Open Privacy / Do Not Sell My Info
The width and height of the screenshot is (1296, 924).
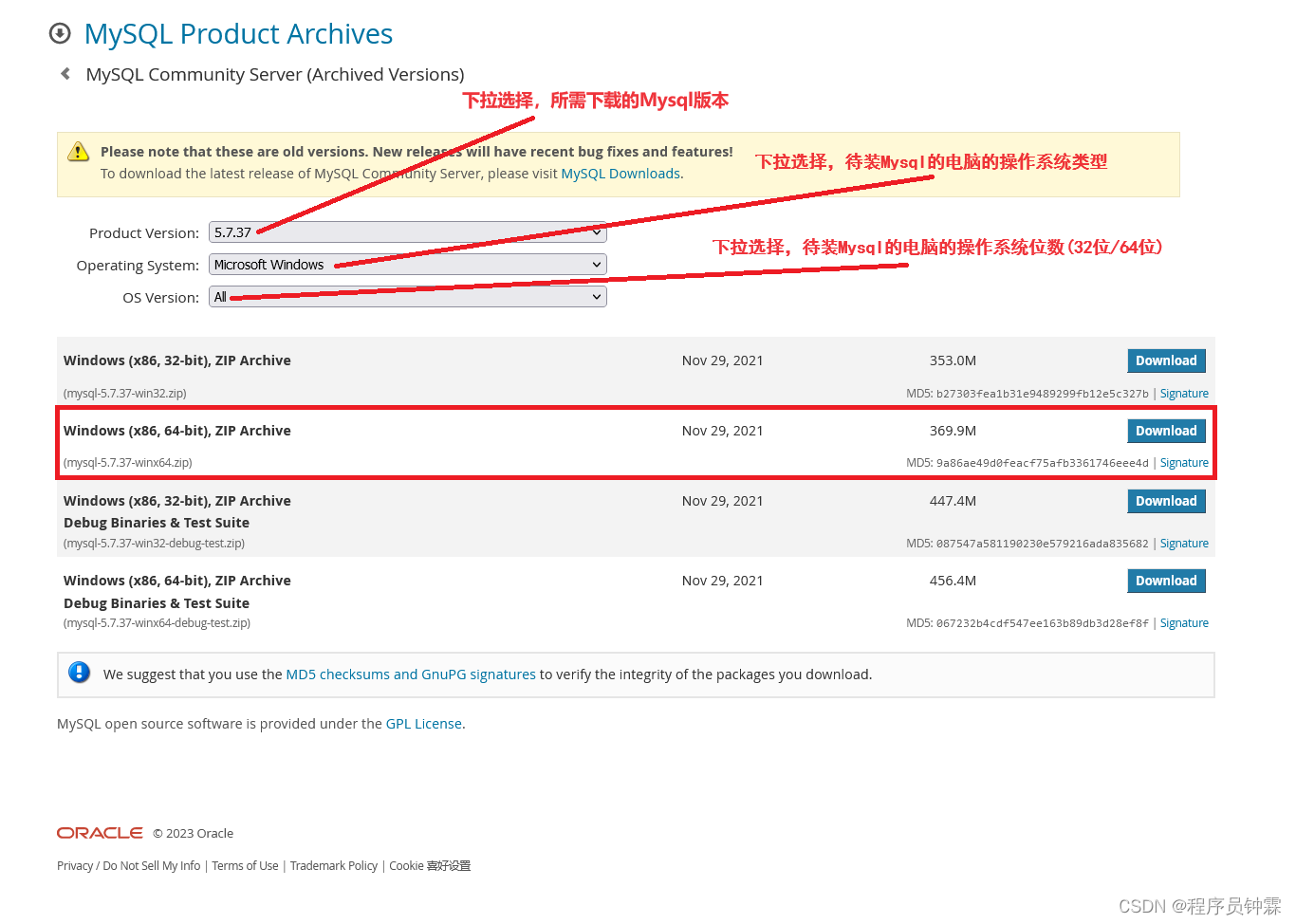(128, 866)
